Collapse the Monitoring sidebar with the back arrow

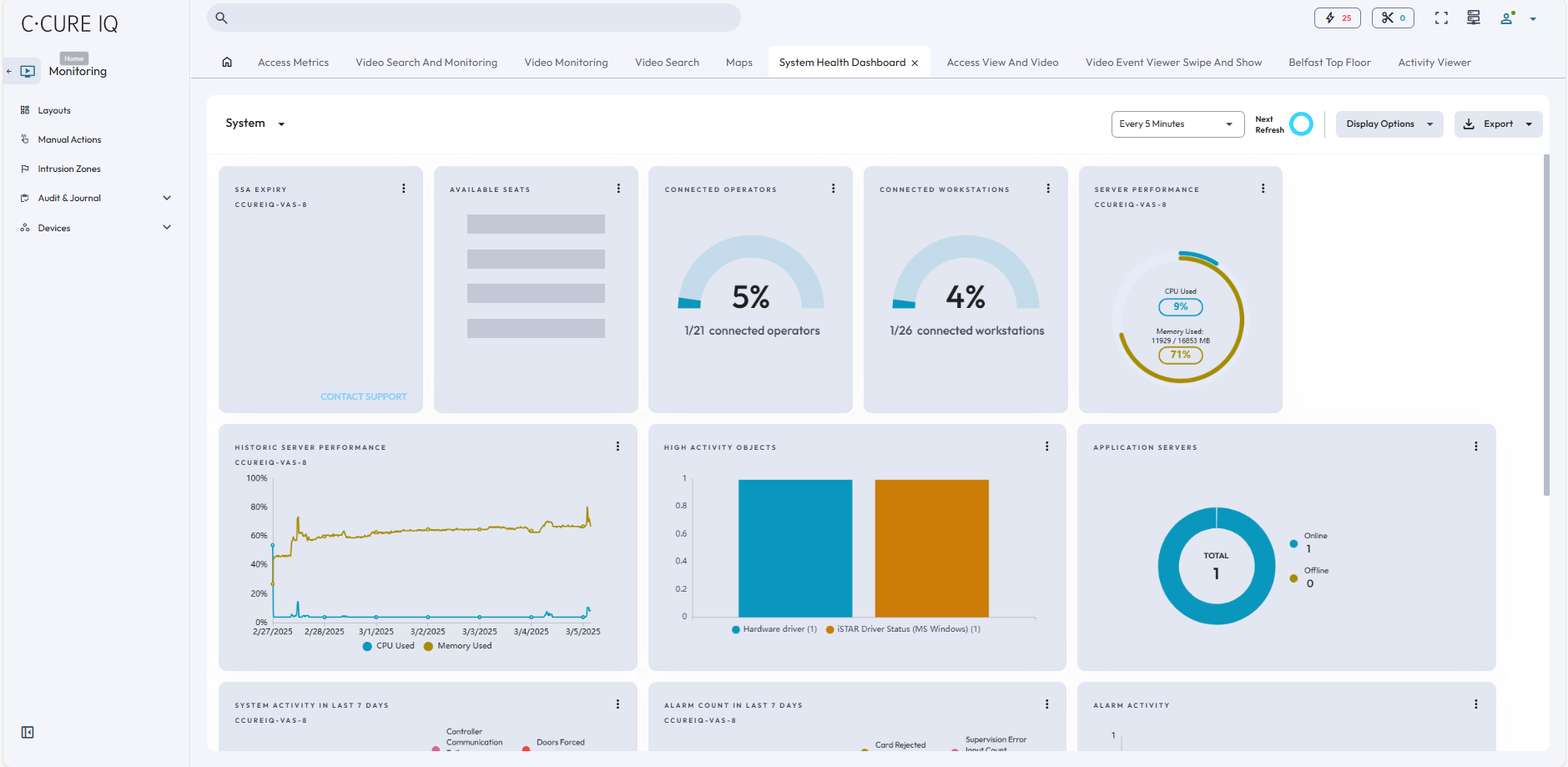pos(9,70)
